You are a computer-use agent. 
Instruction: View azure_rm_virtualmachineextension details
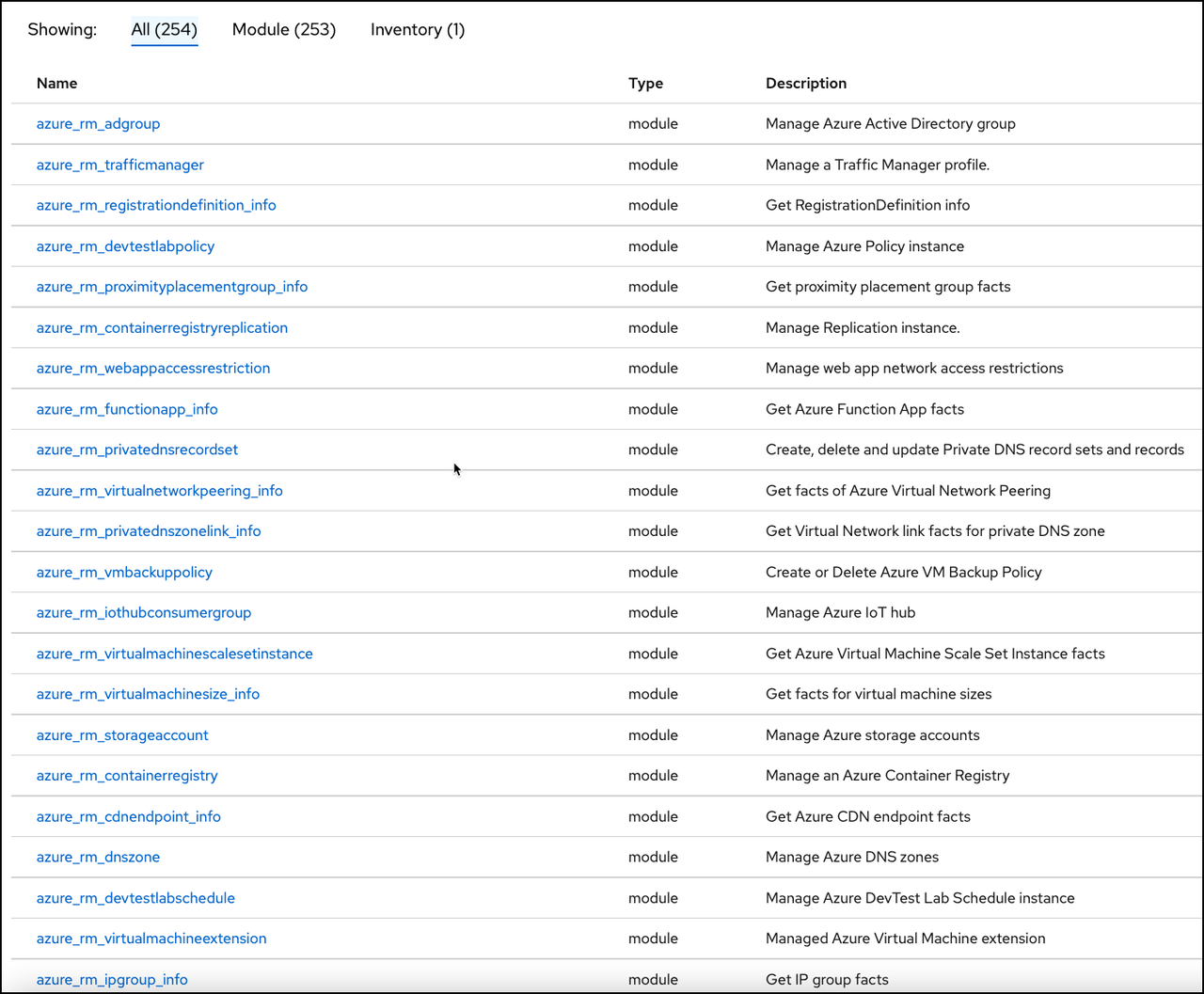click(151, 939)
